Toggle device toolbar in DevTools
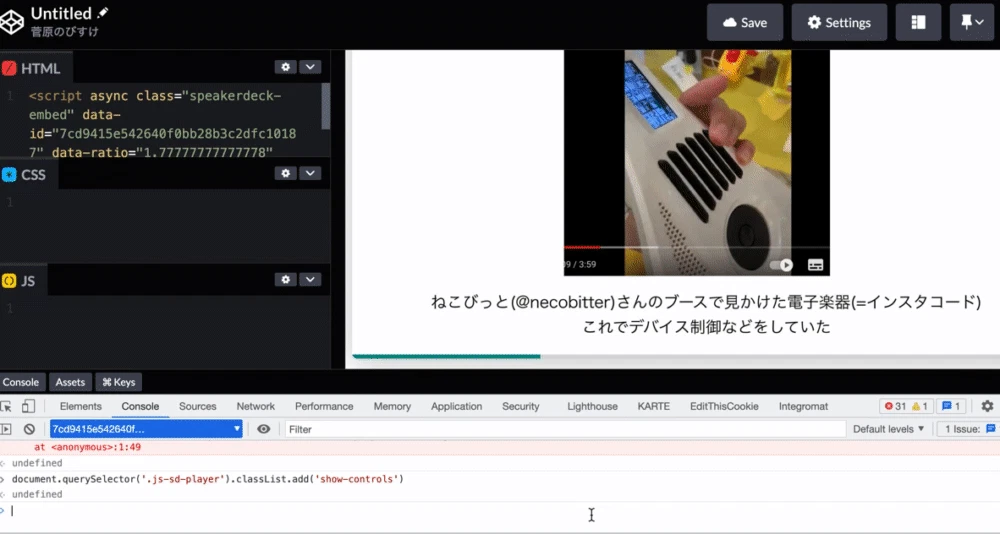1000x534 pixels. pos(28,406)
